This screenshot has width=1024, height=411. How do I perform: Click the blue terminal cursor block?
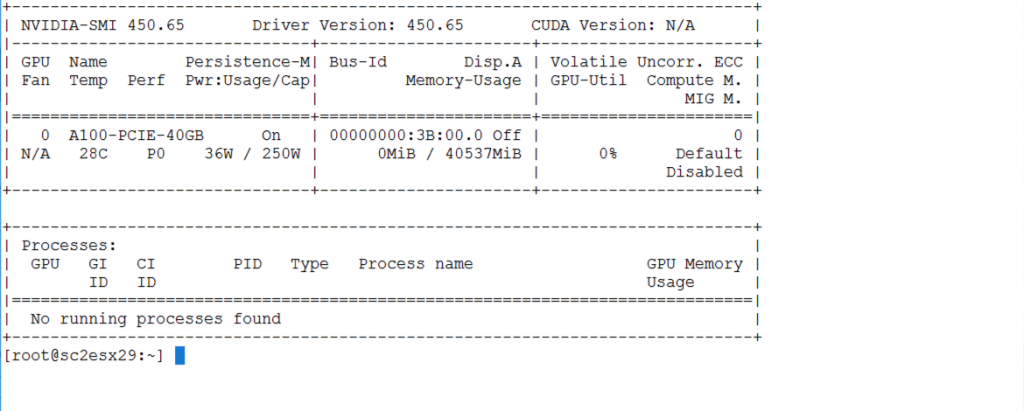(180, 356)
